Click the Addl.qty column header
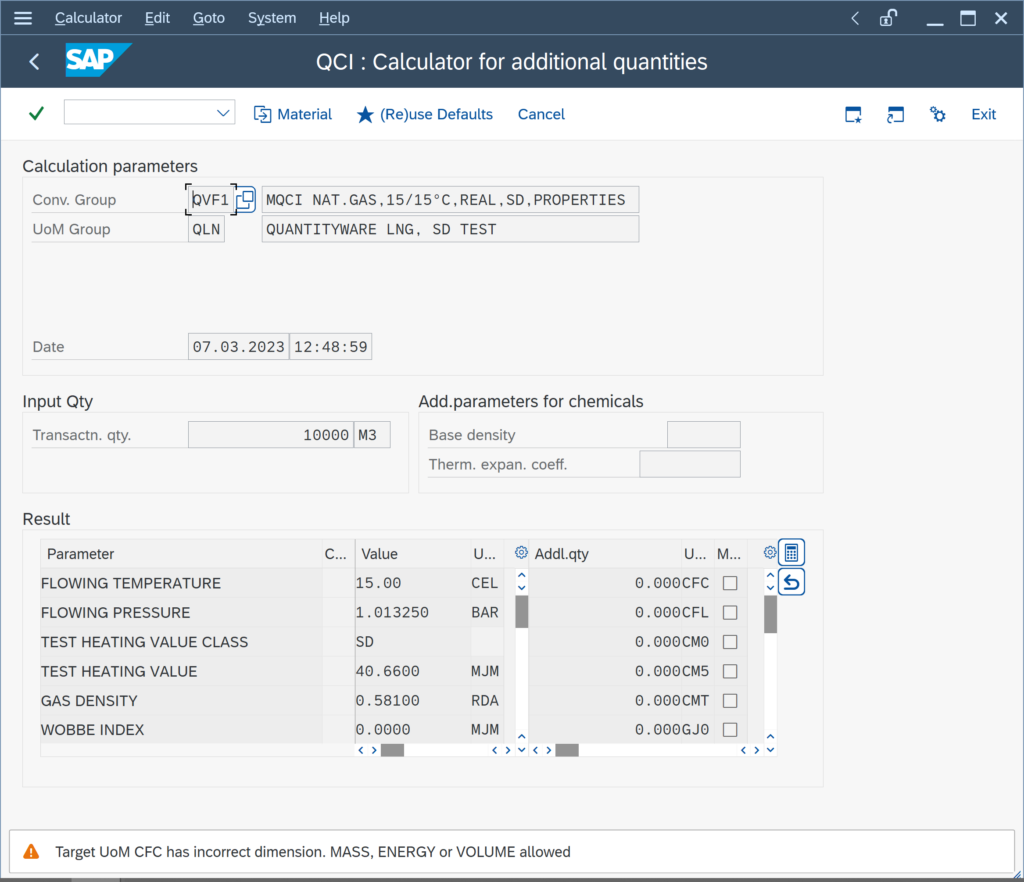 (605, 554)
